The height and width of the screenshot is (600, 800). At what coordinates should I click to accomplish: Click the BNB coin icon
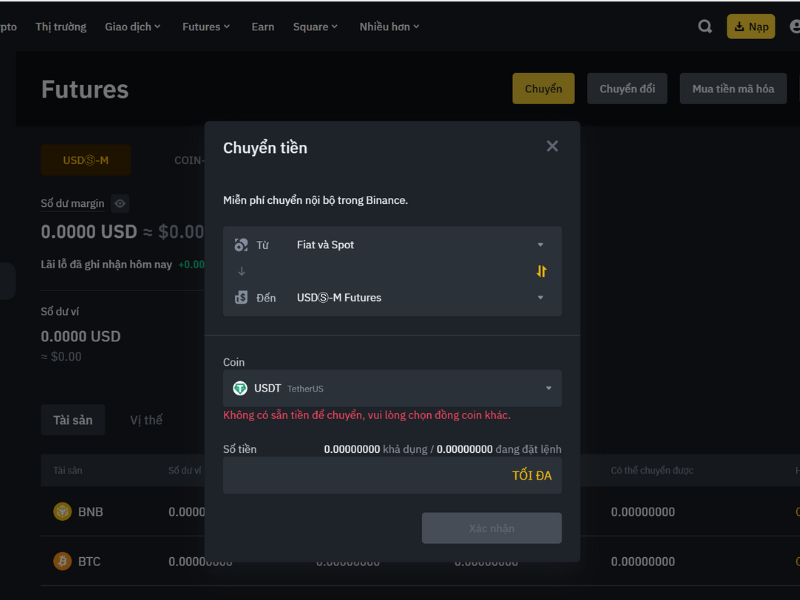point(62,511)
